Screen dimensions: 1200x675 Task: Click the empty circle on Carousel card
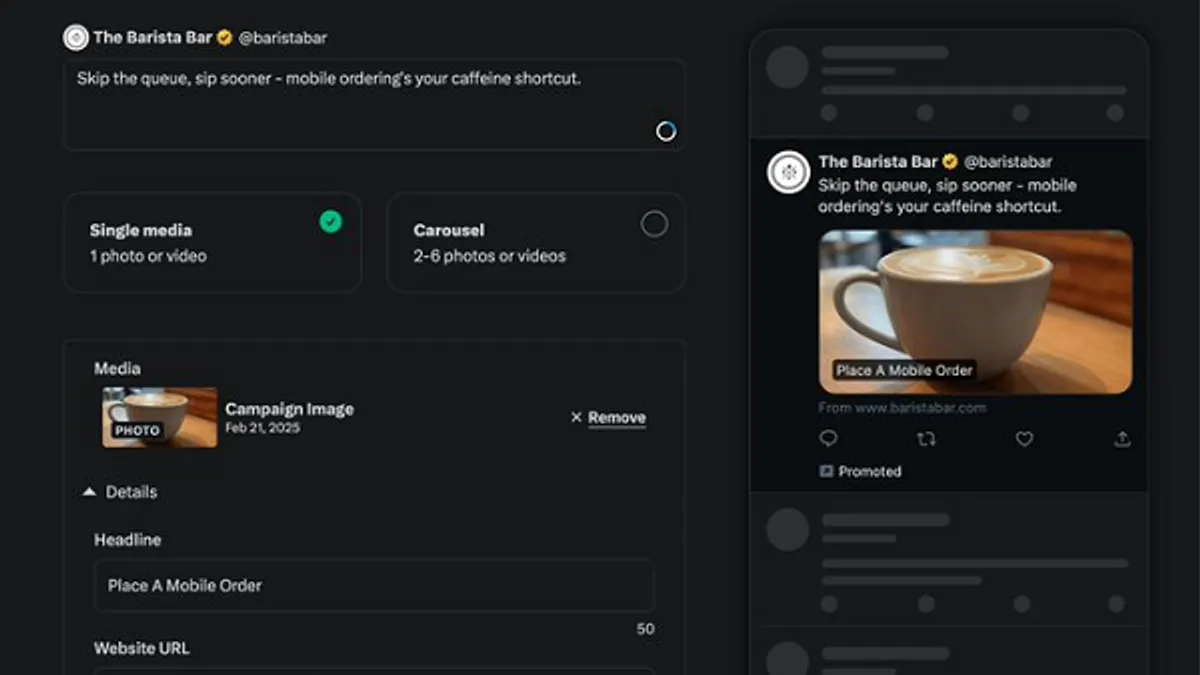[x=654, y=224]
